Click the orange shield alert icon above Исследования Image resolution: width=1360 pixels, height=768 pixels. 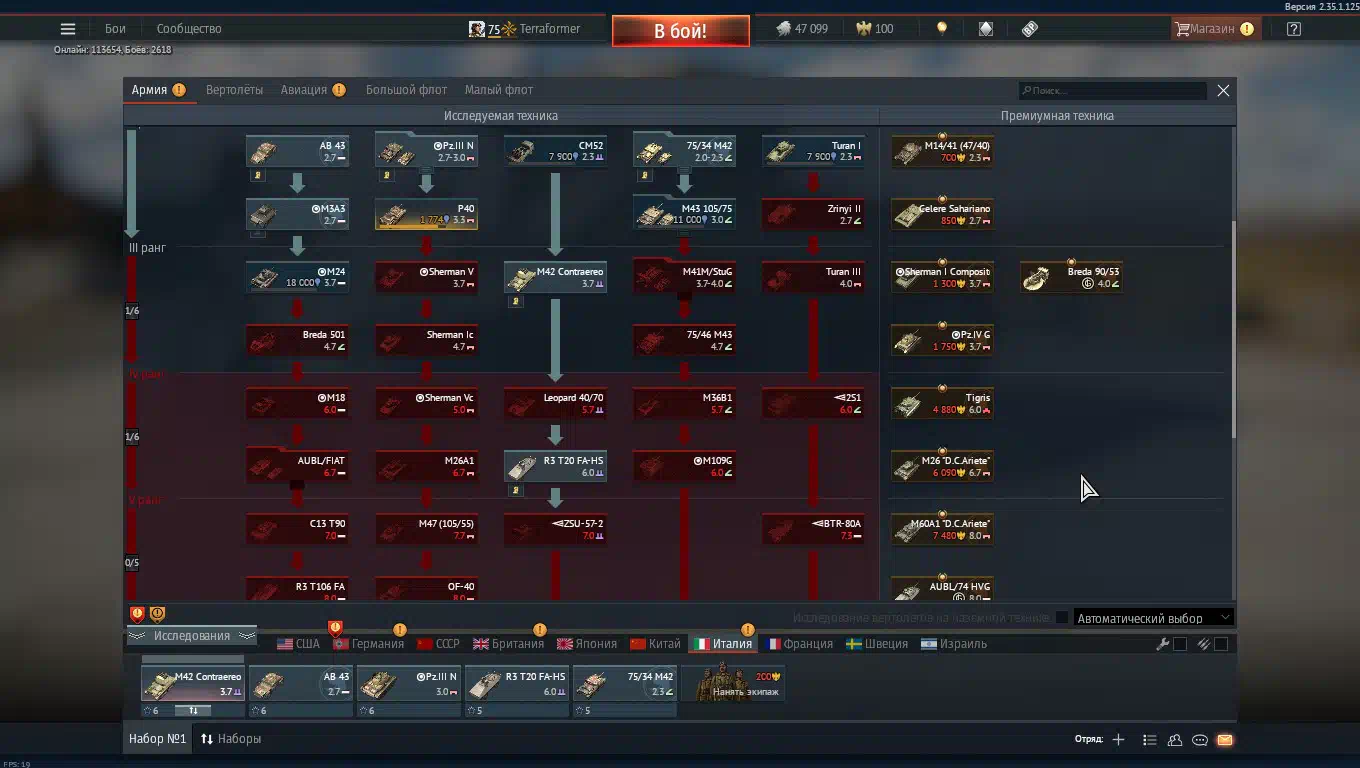click(157, 614)
